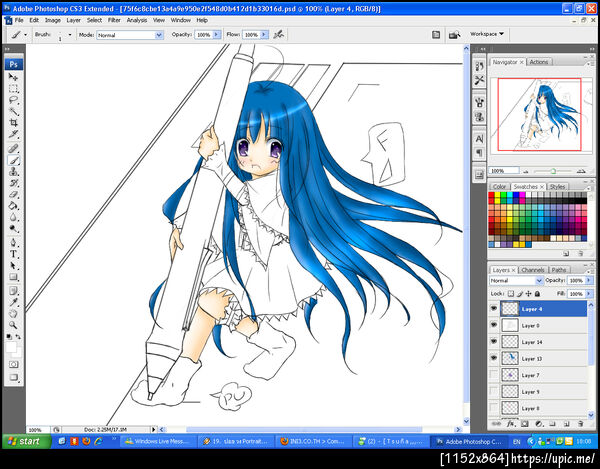Viewport: 600px width, 469px height.
Task: Select the Paint Bucket tool
Action: (13, 206)
